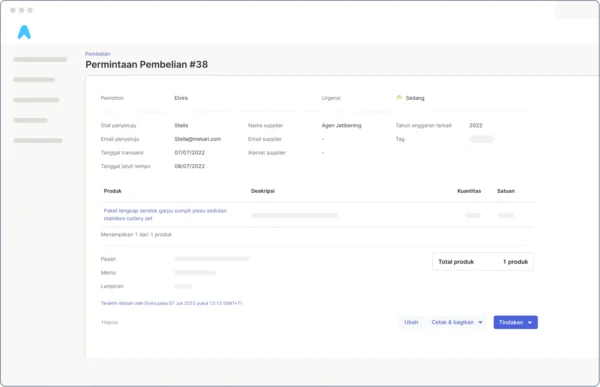Click the Tahun anggaran terkait label
The image size is (600, 387).
coord(424,125)
